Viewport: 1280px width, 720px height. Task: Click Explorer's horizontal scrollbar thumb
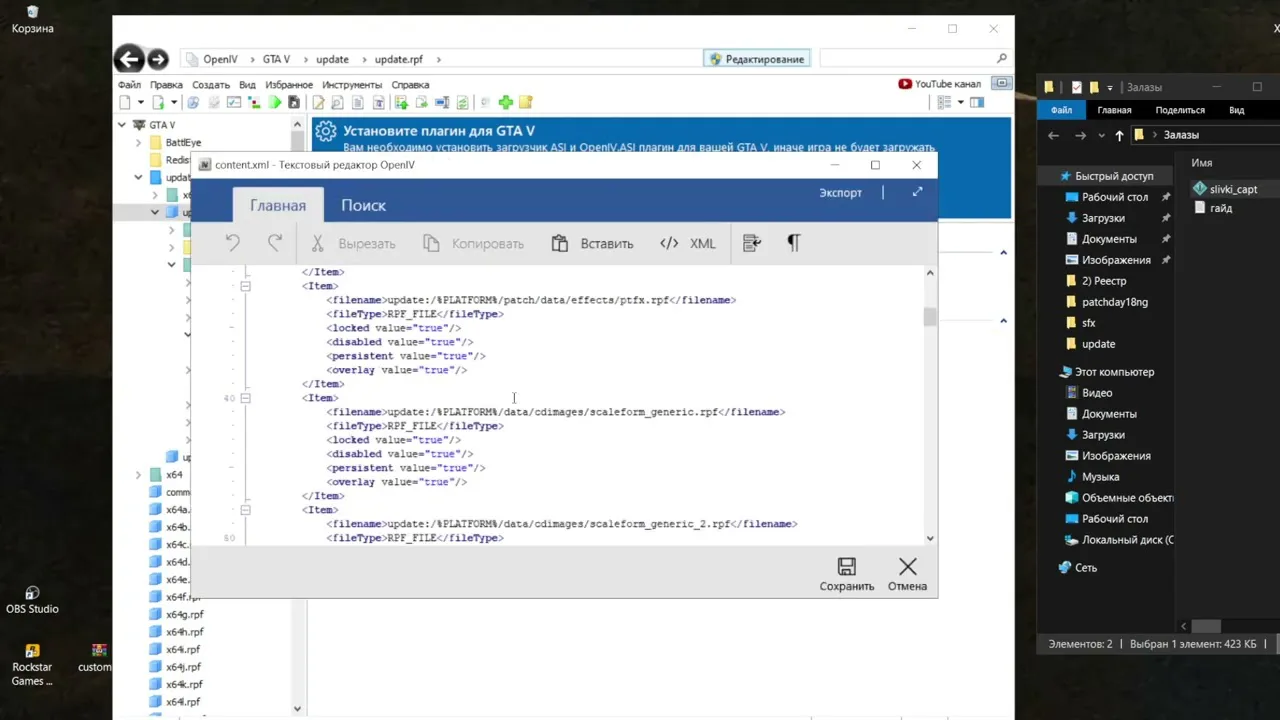pos(1207,626)
